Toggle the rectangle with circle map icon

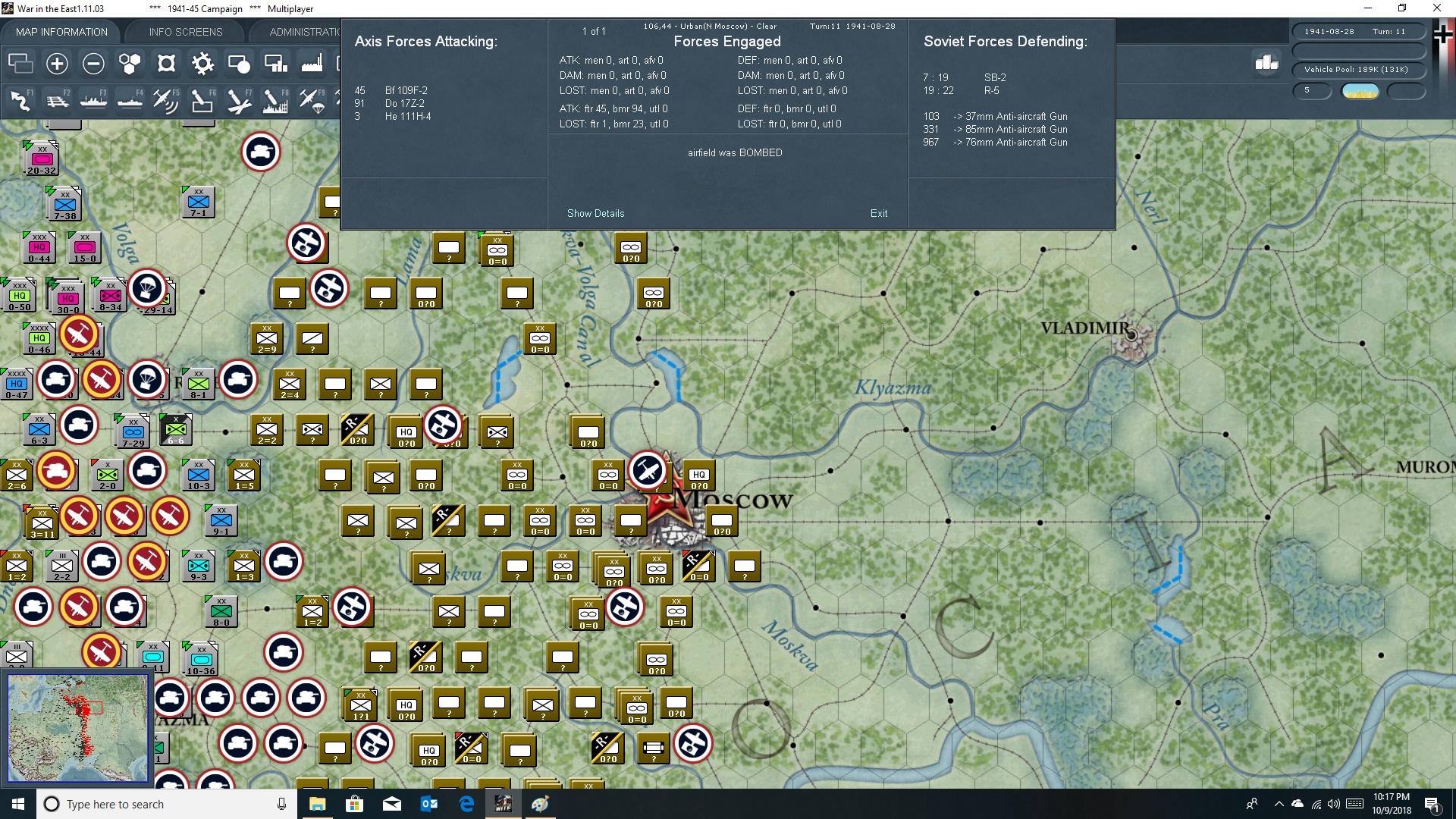[239, 64]
